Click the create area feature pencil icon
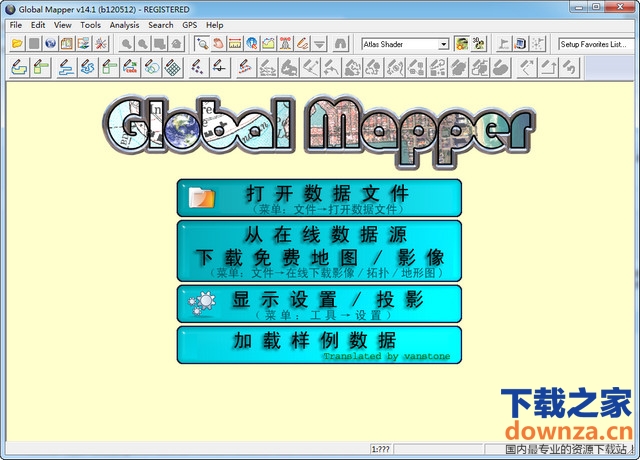 point(19,67)
